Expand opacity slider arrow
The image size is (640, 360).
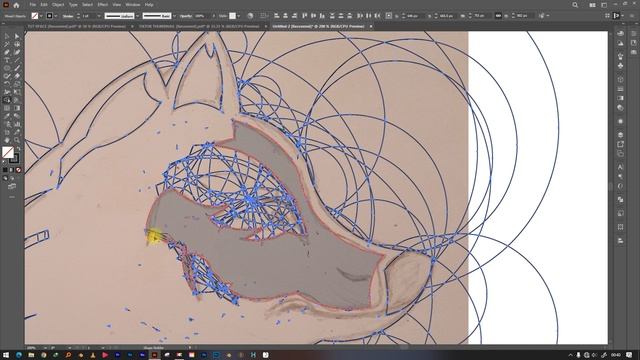pyautogui.click(x=213, y=16)
